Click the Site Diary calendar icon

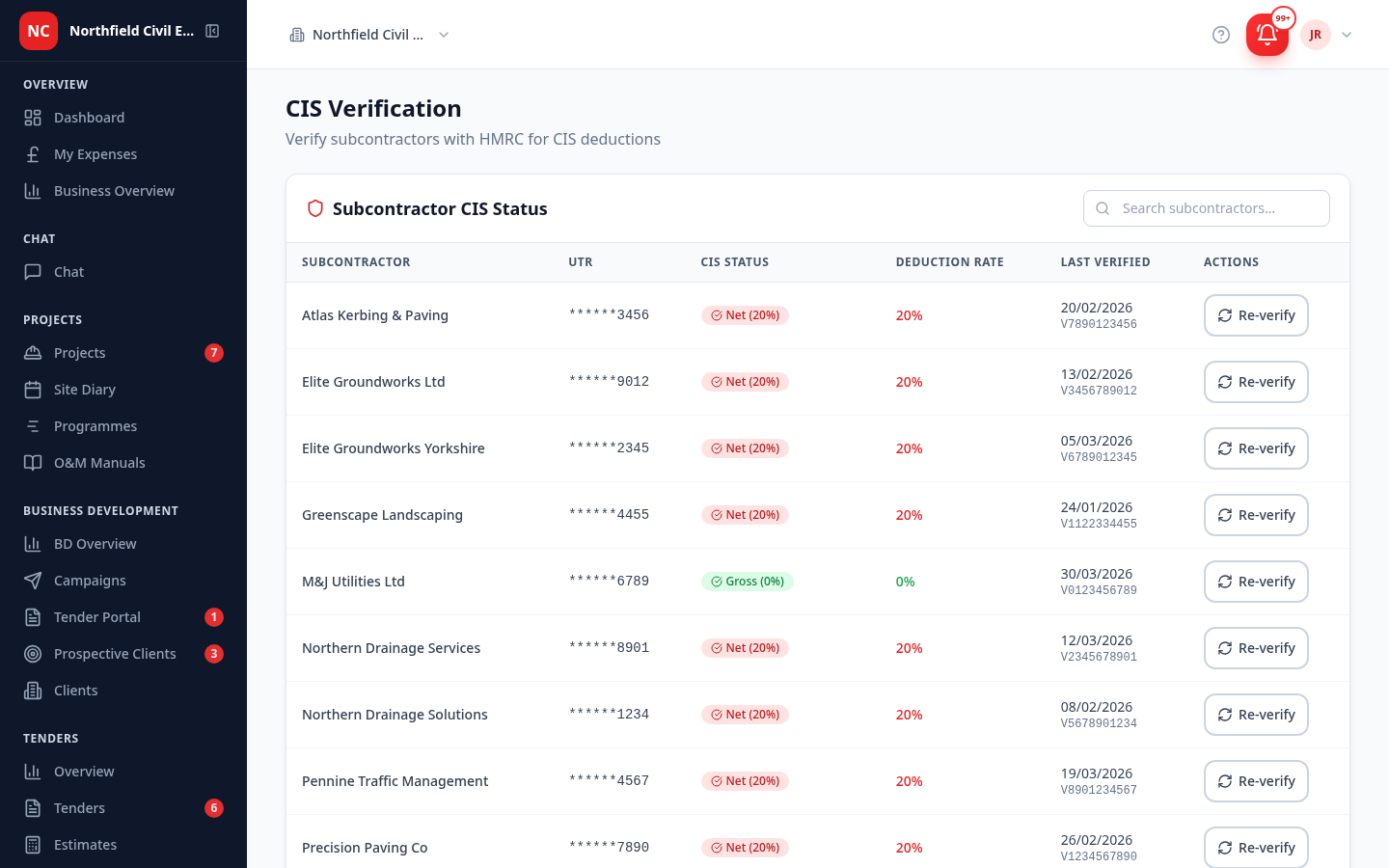tap(33, 390)
